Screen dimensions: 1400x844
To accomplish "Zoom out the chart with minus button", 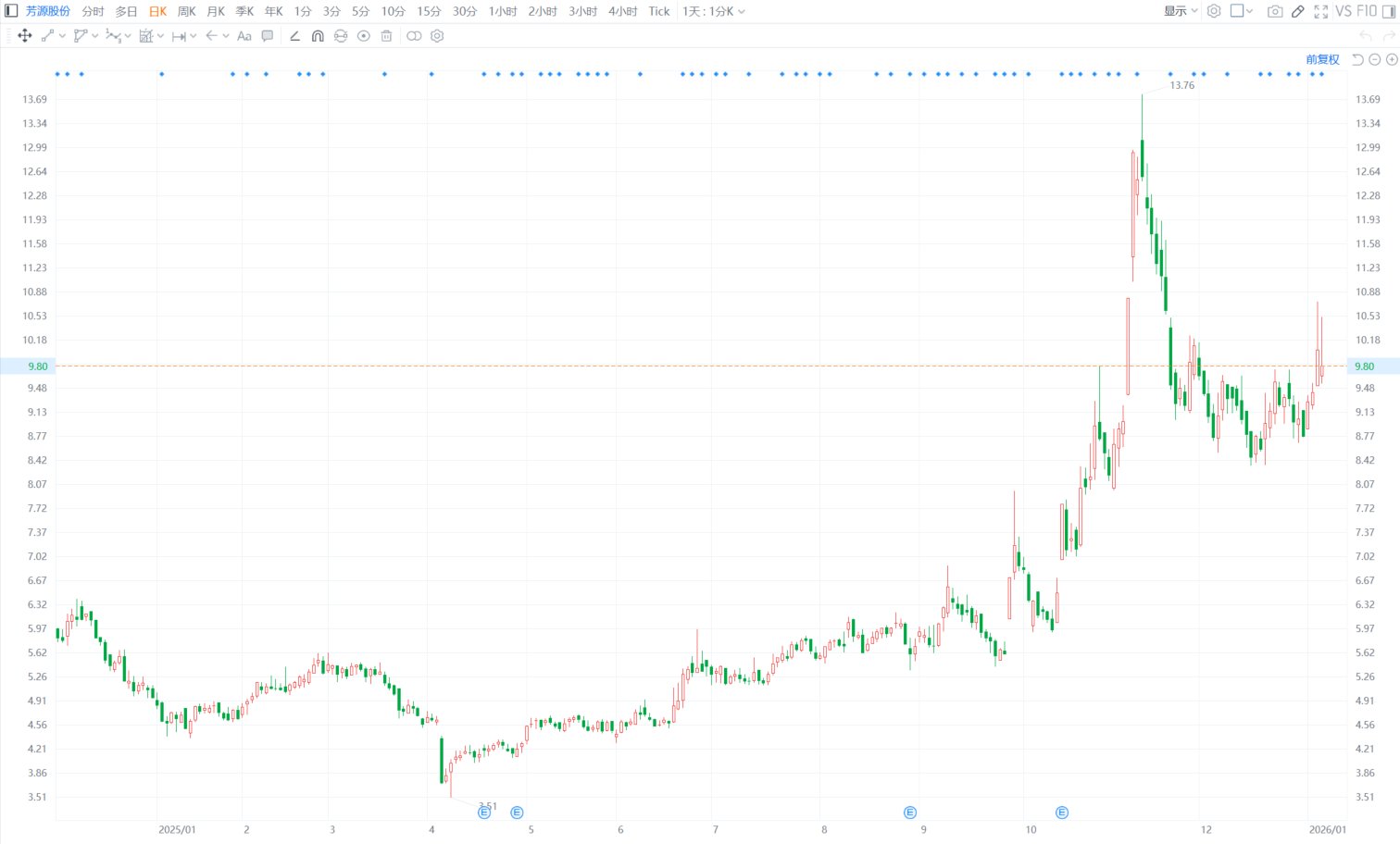I will [x=1375, y=59].
